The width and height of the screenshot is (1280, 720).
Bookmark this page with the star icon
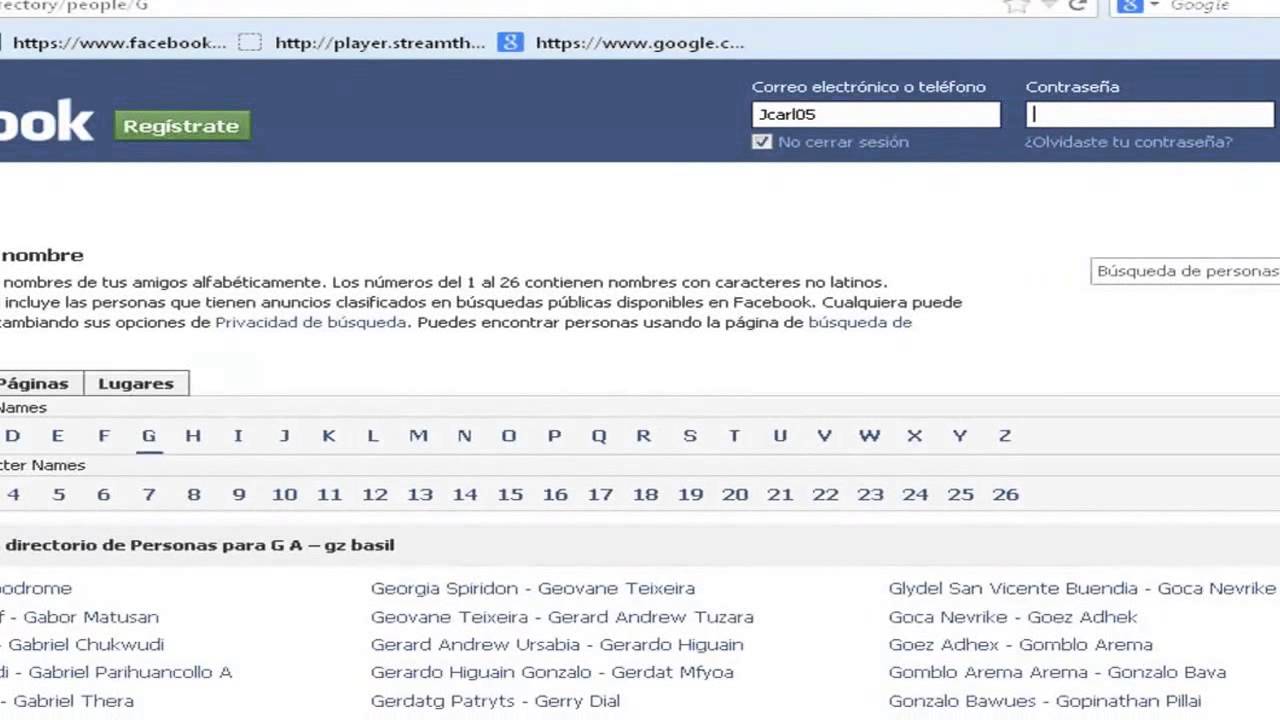point(1017,5)
